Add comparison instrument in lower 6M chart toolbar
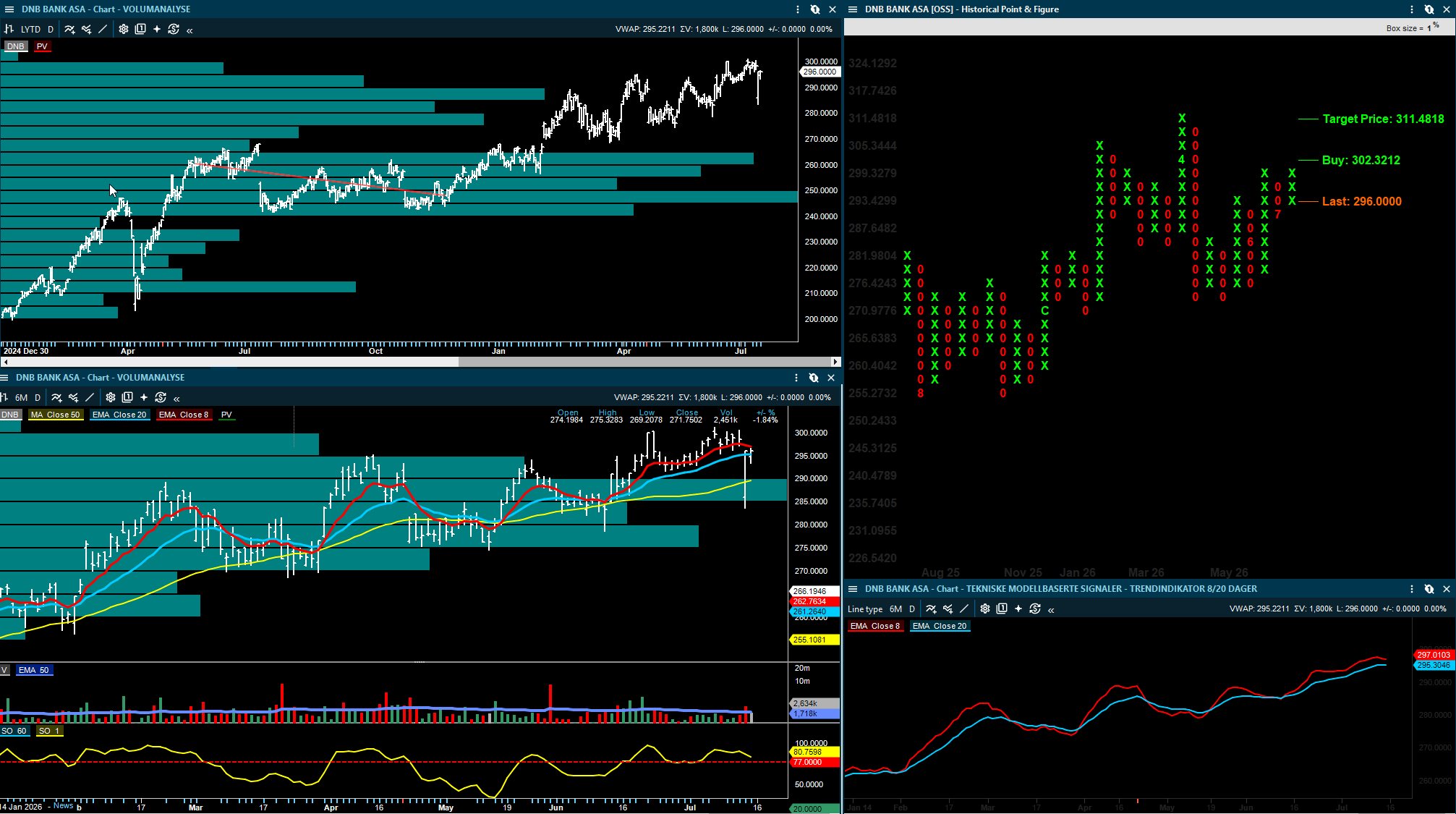 click(73, 397)
